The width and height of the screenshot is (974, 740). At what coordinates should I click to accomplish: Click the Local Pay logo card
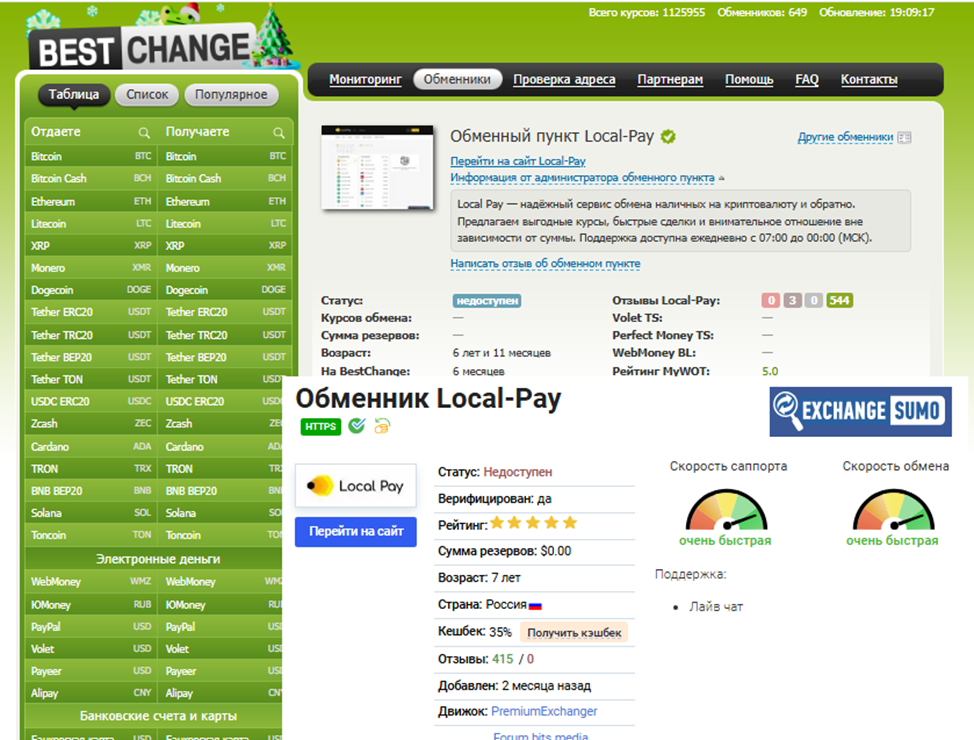pos(356,485)
